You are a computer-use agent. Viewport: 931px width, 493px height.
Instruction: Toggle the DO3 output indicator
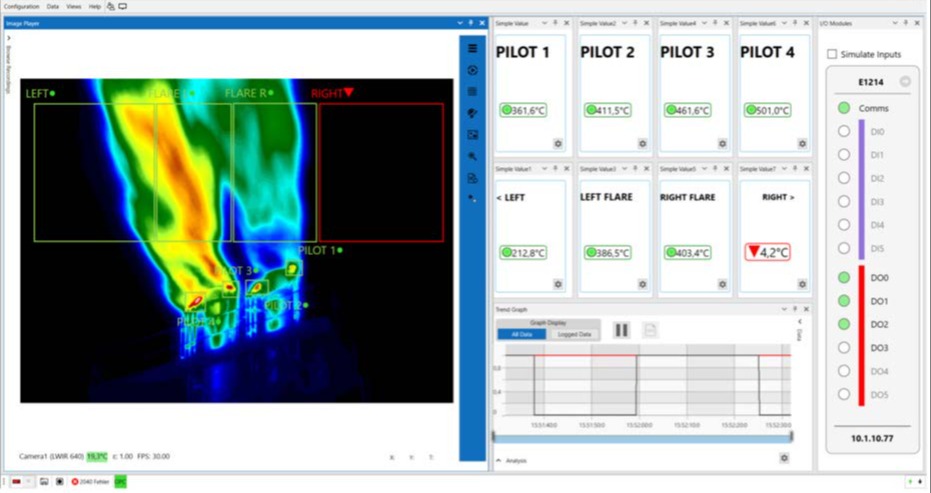[844, 347]
